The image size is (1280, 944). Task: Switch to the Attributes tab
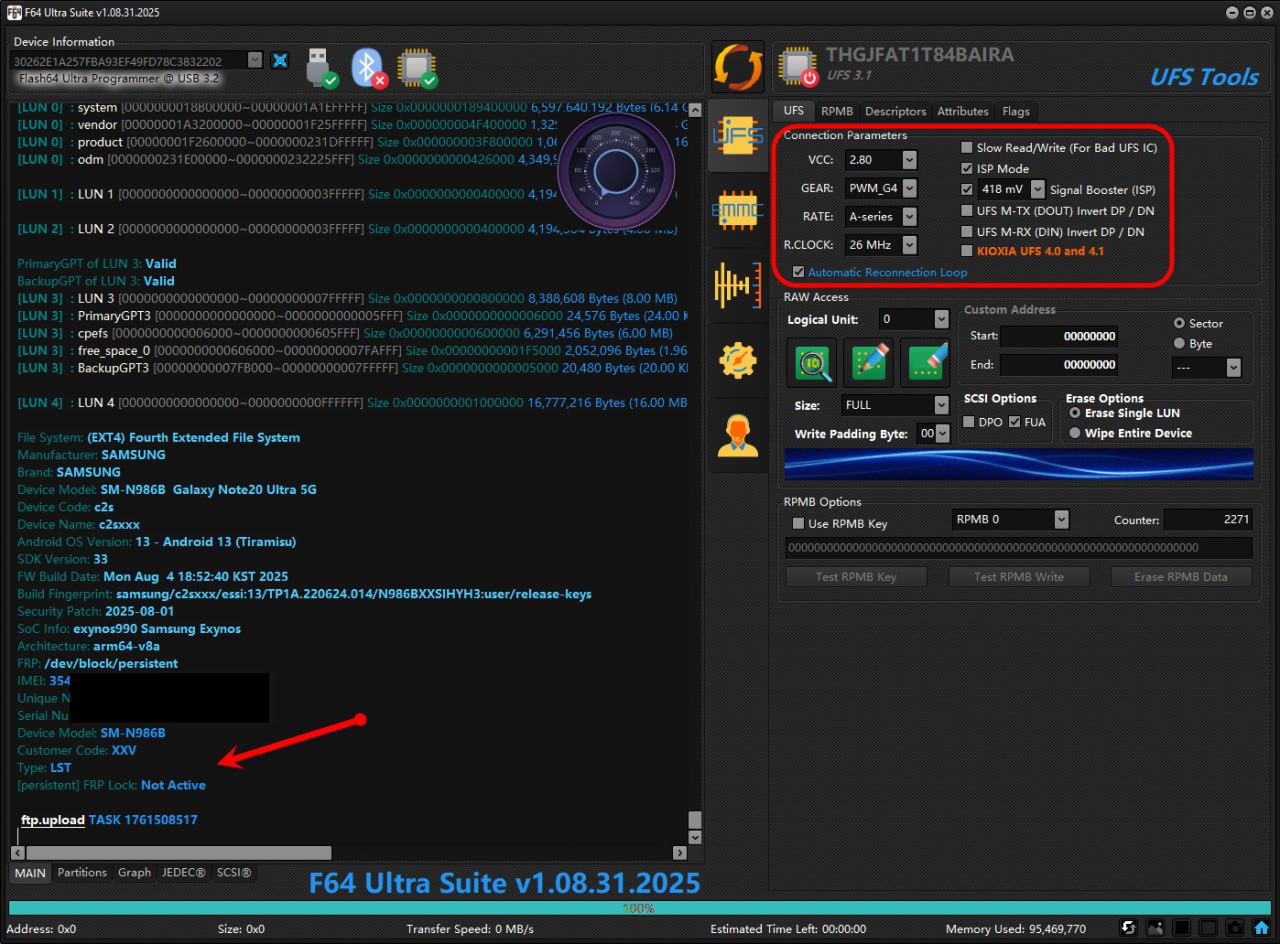(963, 111)
